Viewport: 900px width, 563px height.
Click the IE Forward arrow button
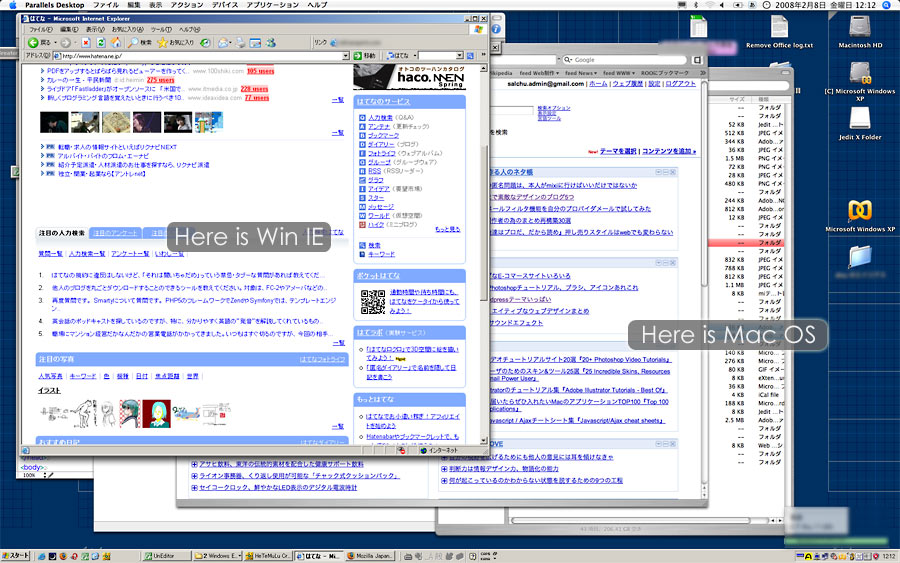tap(65, 42)
